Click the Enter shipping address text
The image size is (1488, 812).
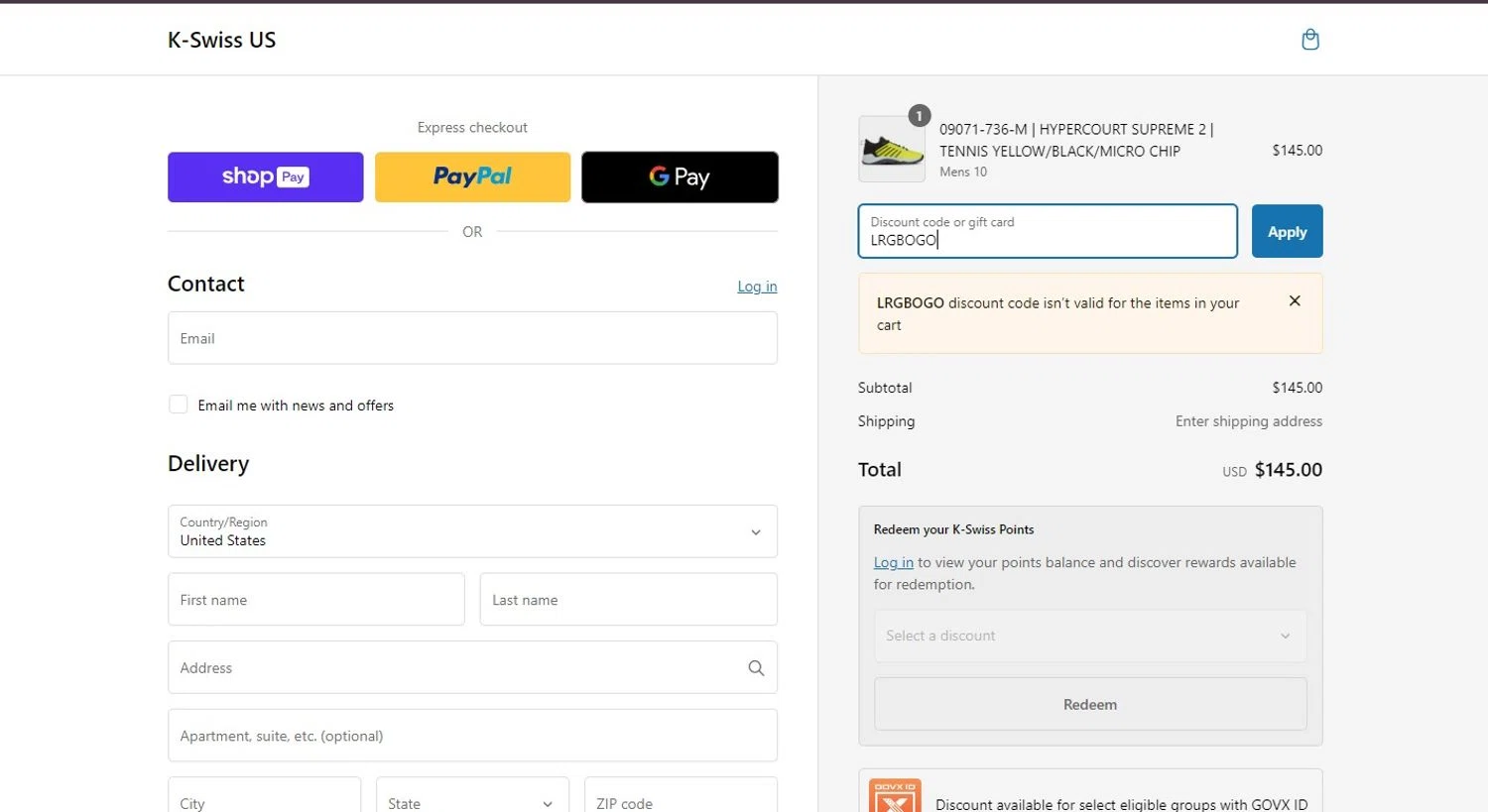(1249, 421)
